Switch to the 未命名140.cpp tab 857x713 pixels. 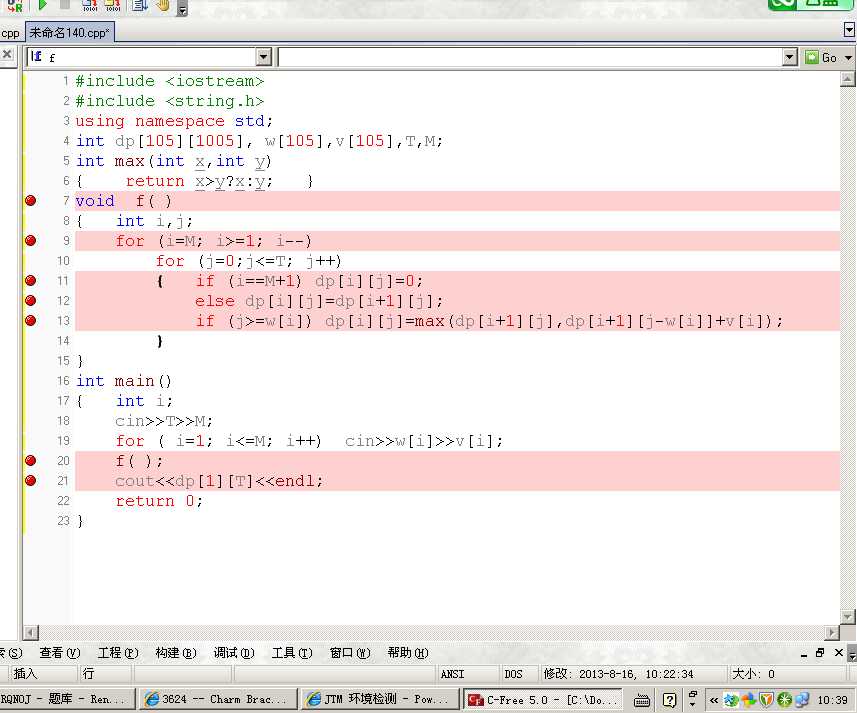pos(70,33)
